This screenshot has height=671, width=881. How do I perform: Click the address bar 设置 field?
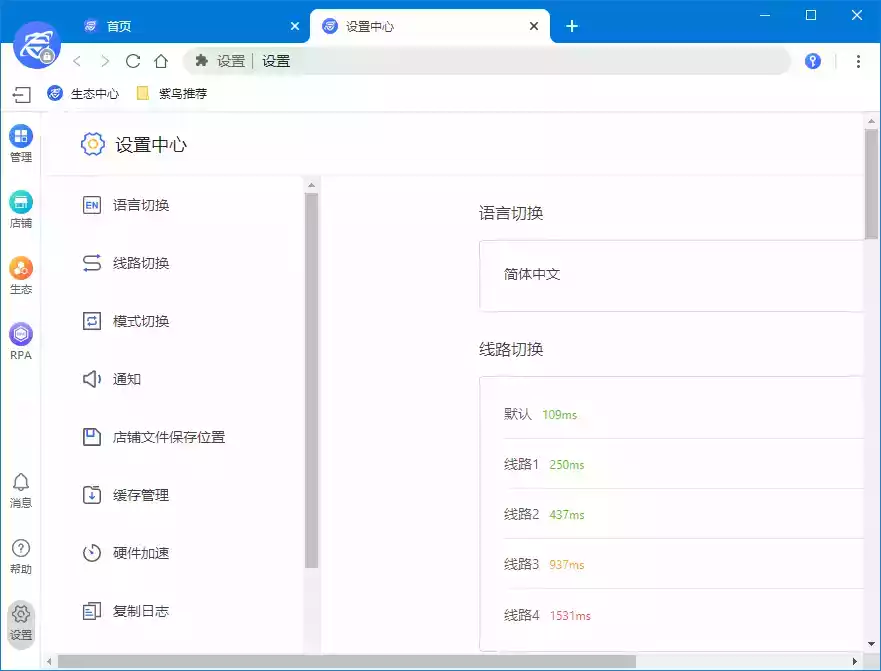point(487,61)
